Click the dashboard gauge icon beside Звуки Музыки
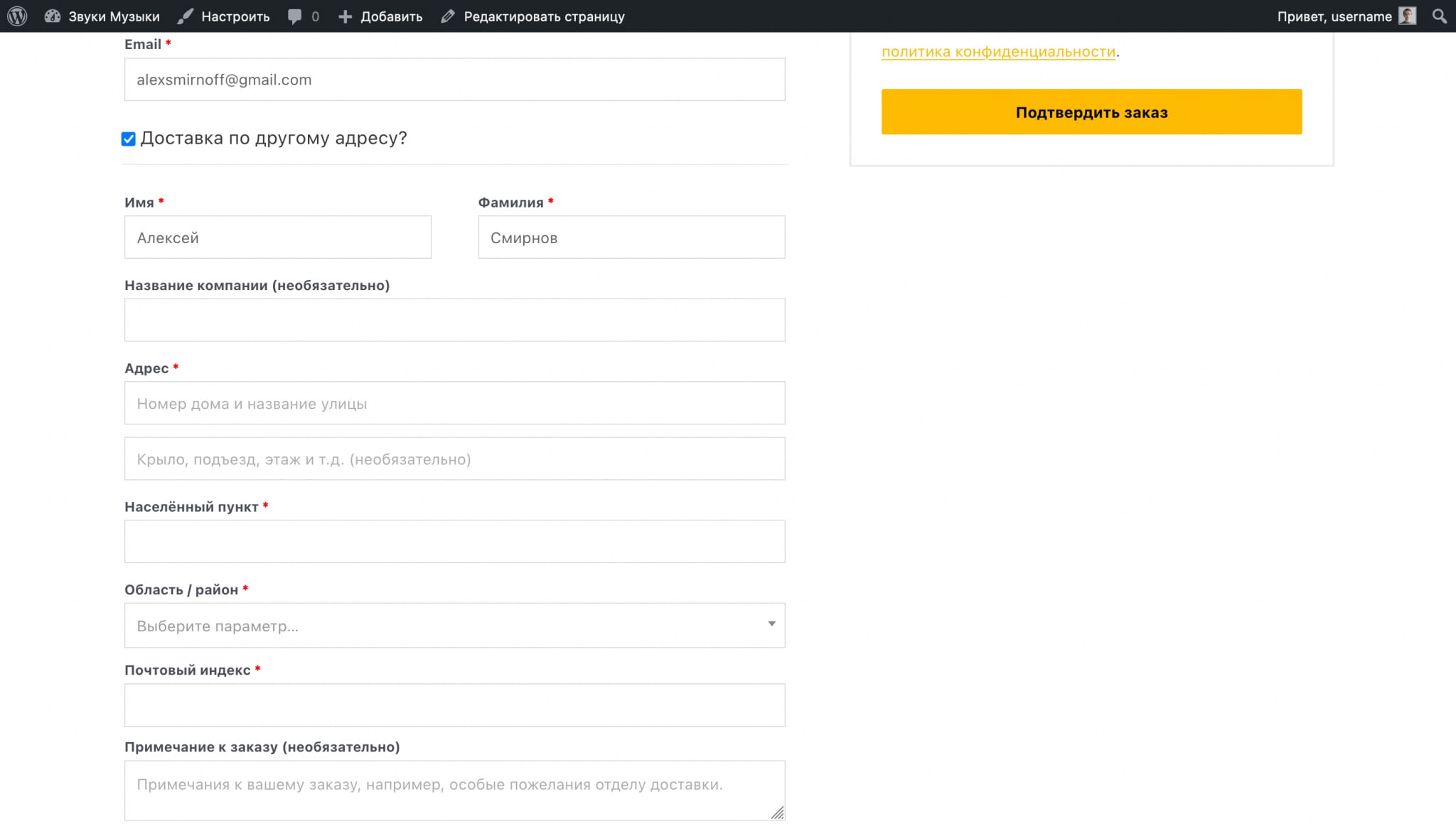This screenshot has width=1456, height=824. (53, 16)
